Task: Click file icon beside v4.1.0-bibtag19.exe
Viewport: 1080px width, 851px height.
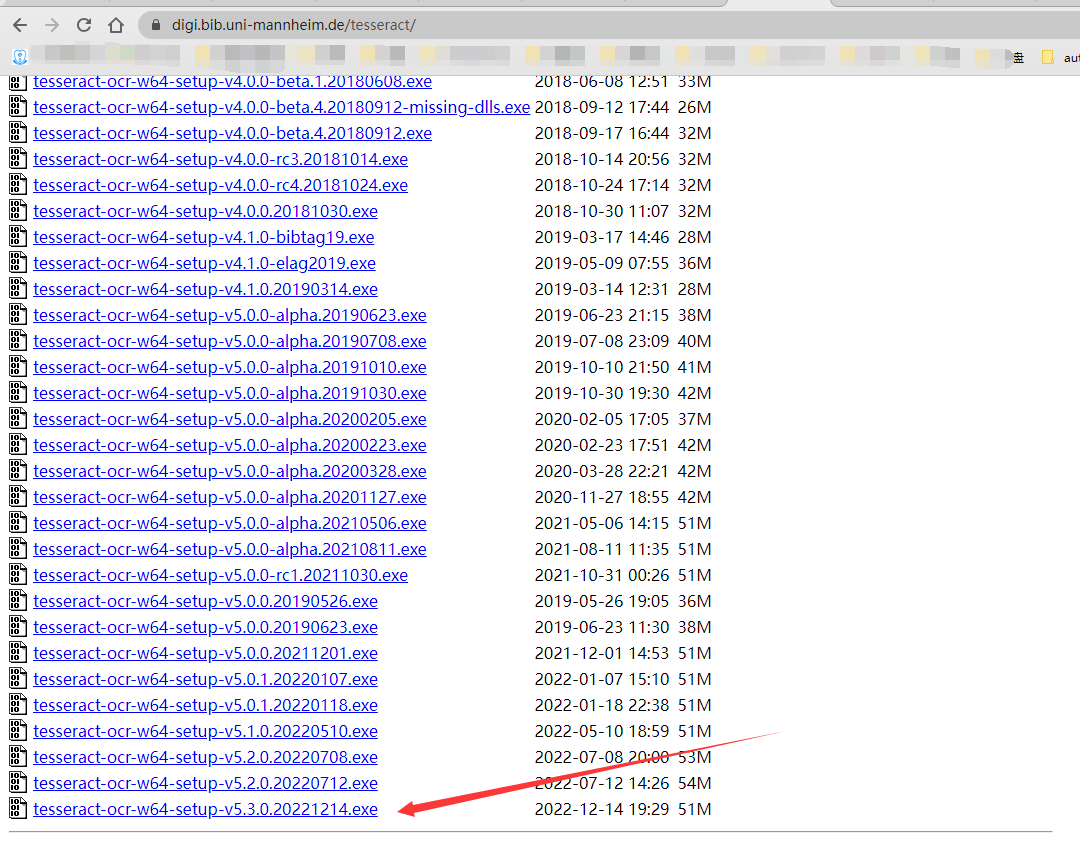Action: pyautogui.click(x=18, y=237)
